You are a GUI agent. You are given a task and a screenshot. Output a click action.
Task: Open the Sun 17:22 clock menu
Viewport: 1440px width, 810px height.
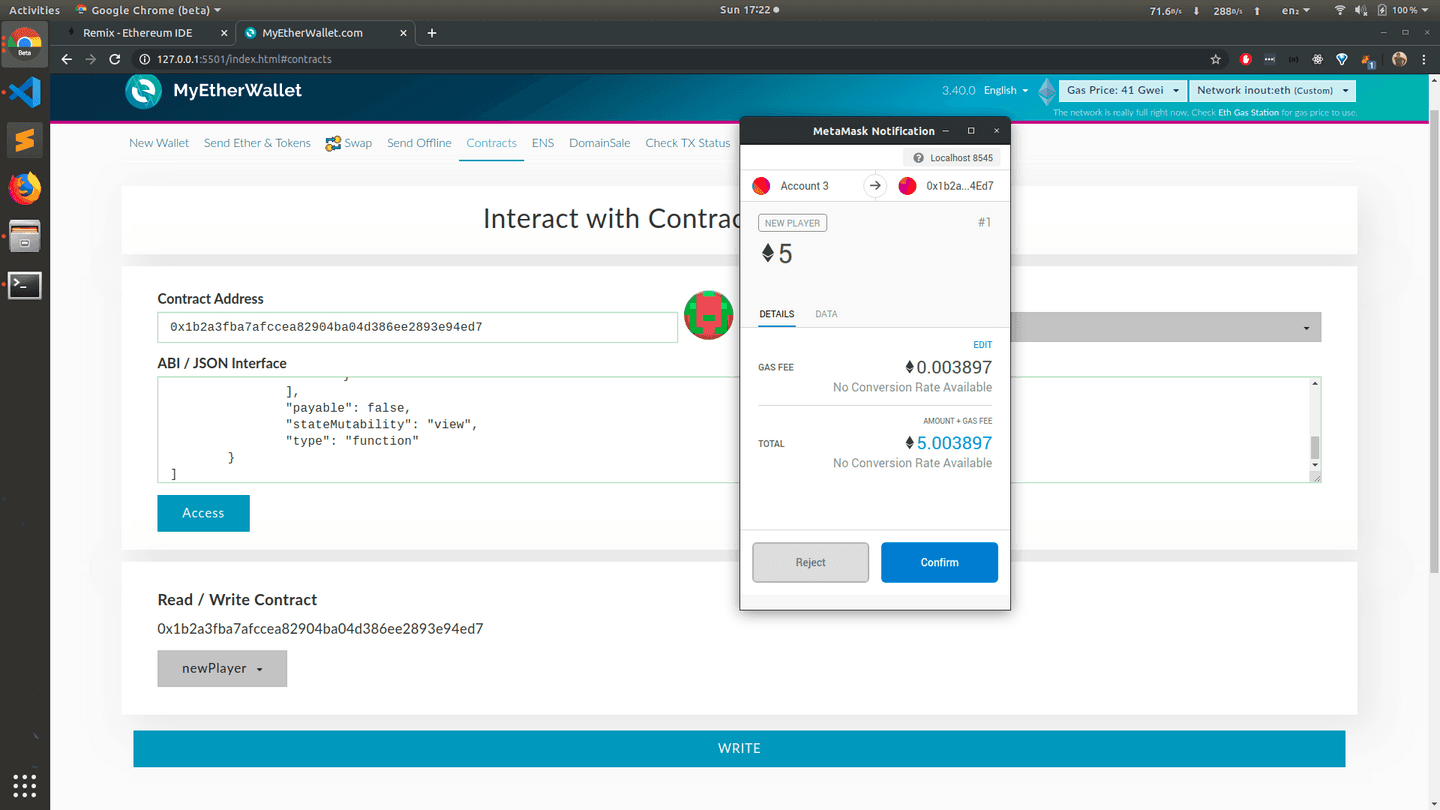[x=749, y=10]
